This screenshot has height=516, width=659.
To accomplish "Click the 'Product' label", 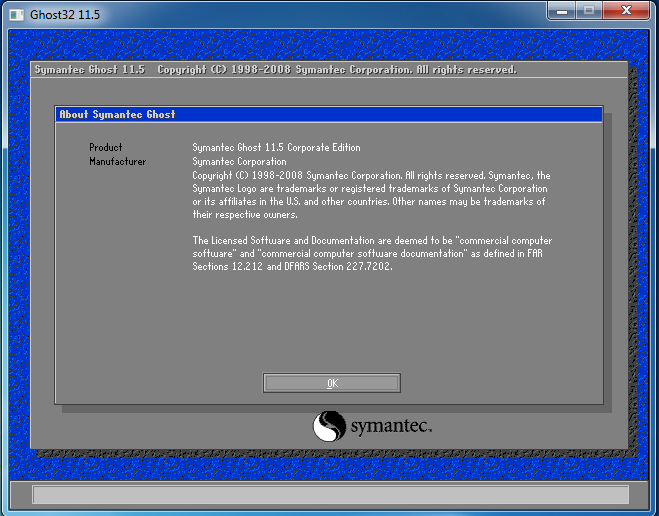I will 105,147.
